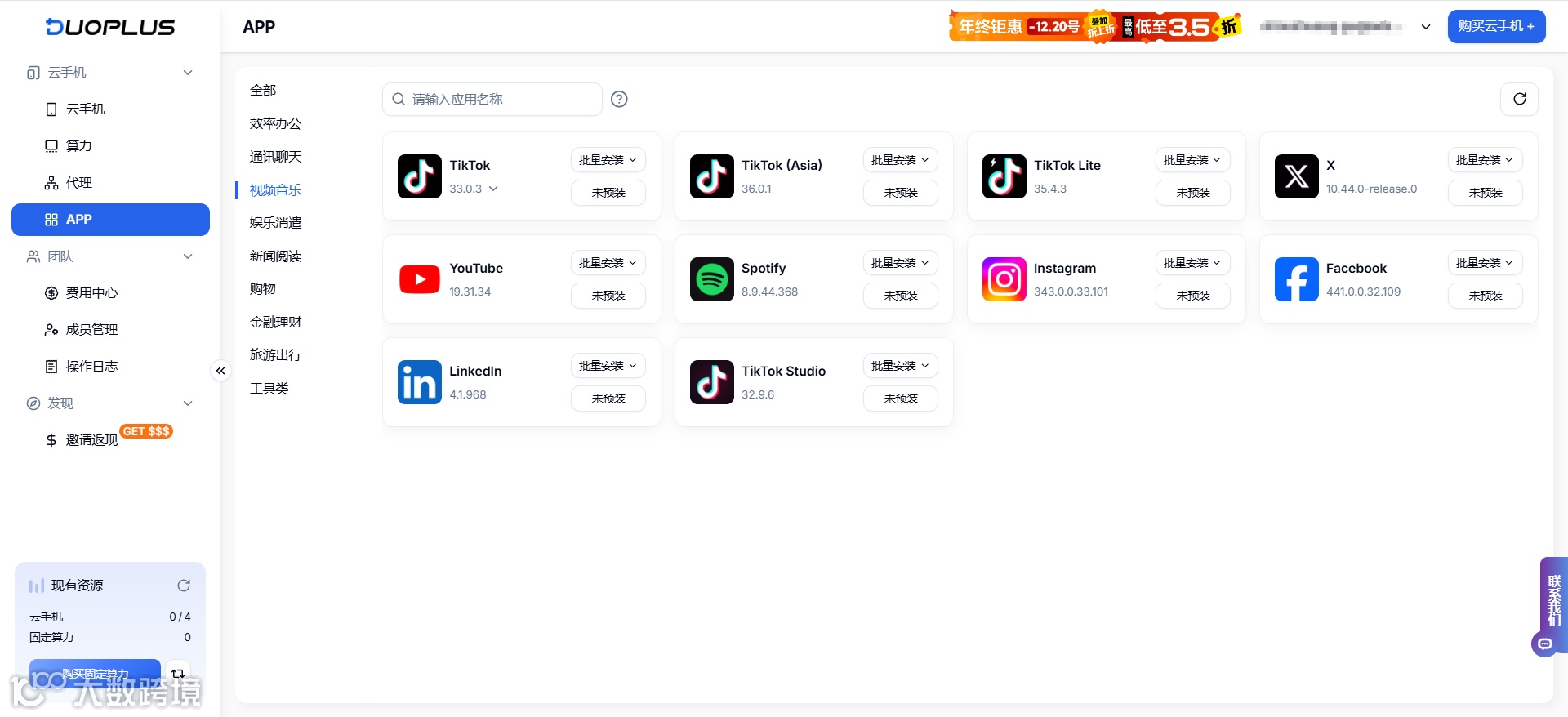Image resolution: width=1568 pixels, height=717 pixels.
Task: Open the TikTok app icon
Action: (420, 176)
